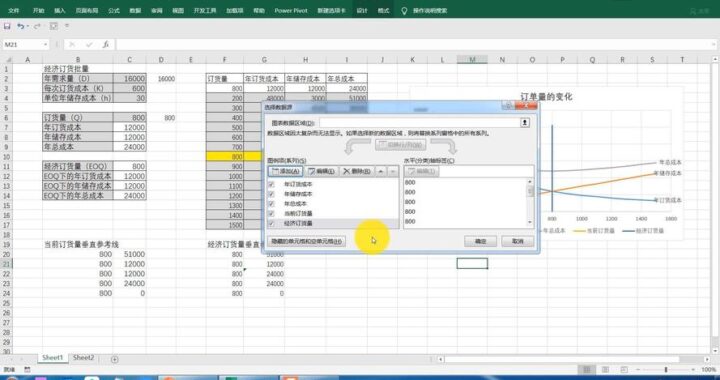Image resolution: width=720 pixels, height=380 pixels.
Task: Open the 设计 chart tools tab
Action: [x=362, y=10]
